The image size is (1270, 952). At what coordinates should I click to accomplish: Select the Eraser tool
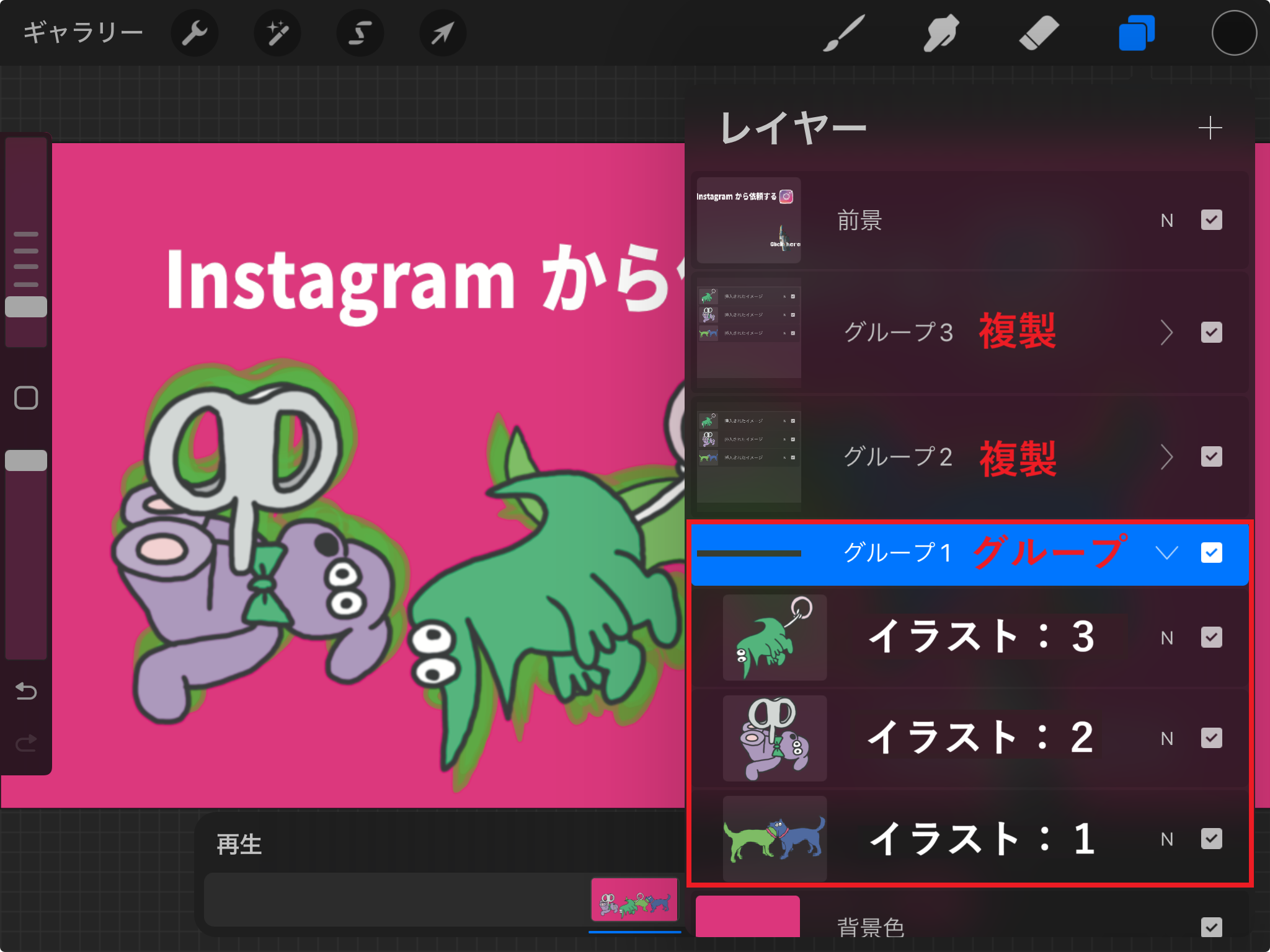point(1037,32)
